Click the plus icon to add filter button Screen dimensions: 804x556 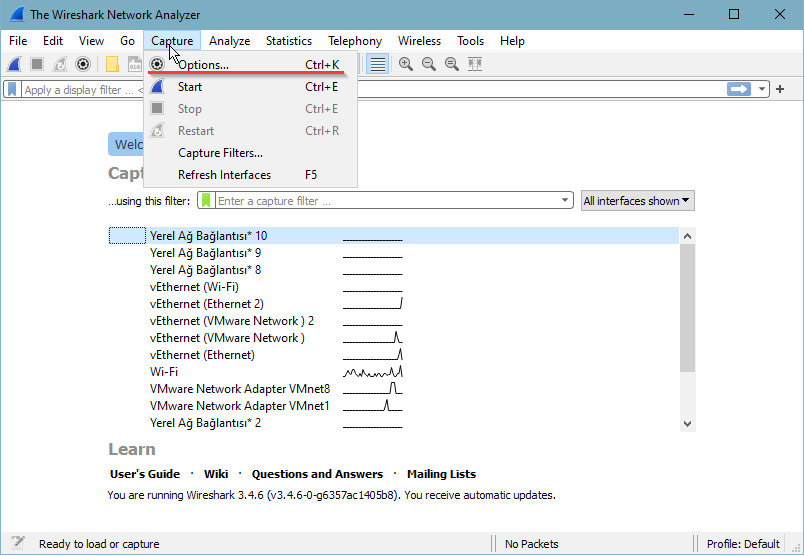point(780,89)
